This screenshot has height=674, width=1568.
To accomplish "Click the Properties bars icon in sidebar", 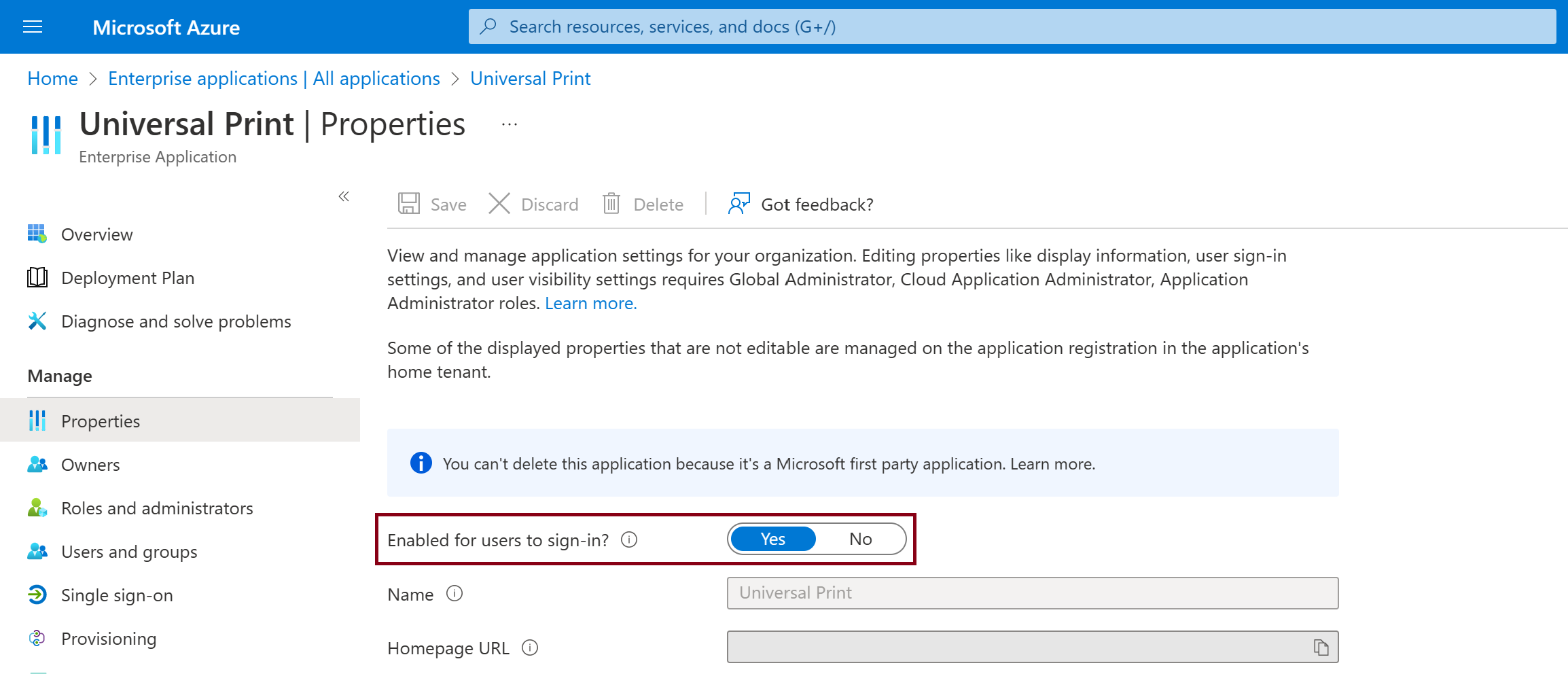I will [37, 421].
